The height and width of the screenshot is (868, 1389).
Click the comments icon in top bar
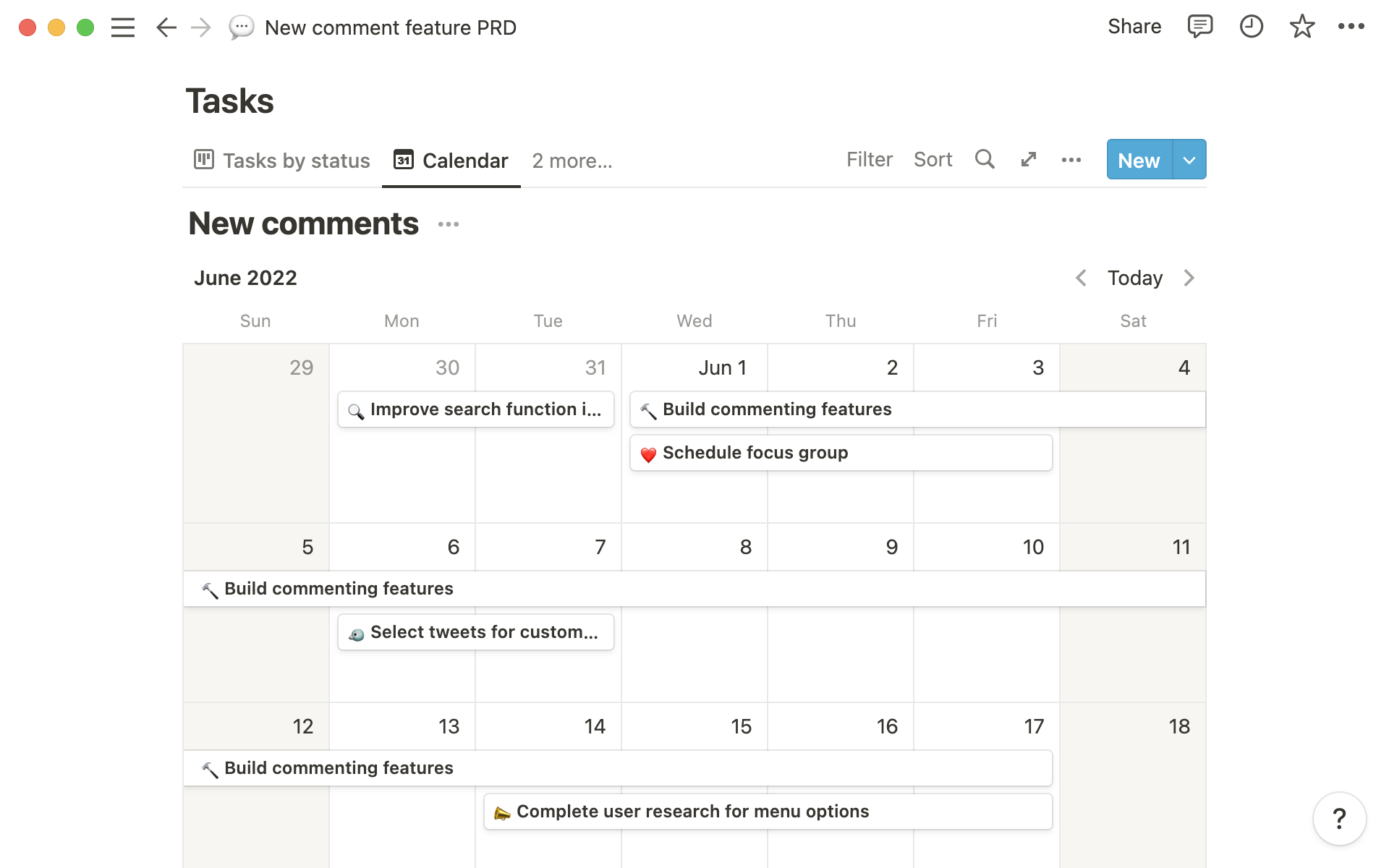(1199, 28)
